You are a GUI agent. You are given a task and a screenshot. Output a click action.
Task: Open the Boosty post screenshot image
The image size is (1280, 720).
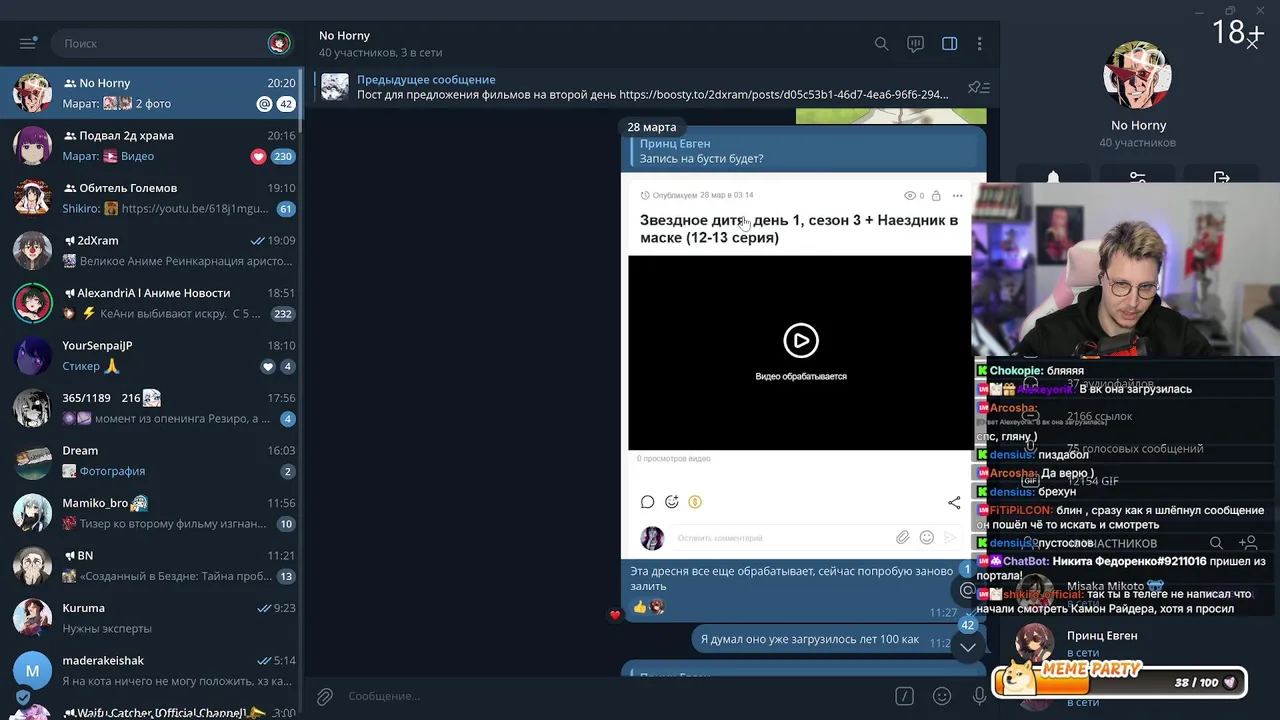click(x=799, y=368)
